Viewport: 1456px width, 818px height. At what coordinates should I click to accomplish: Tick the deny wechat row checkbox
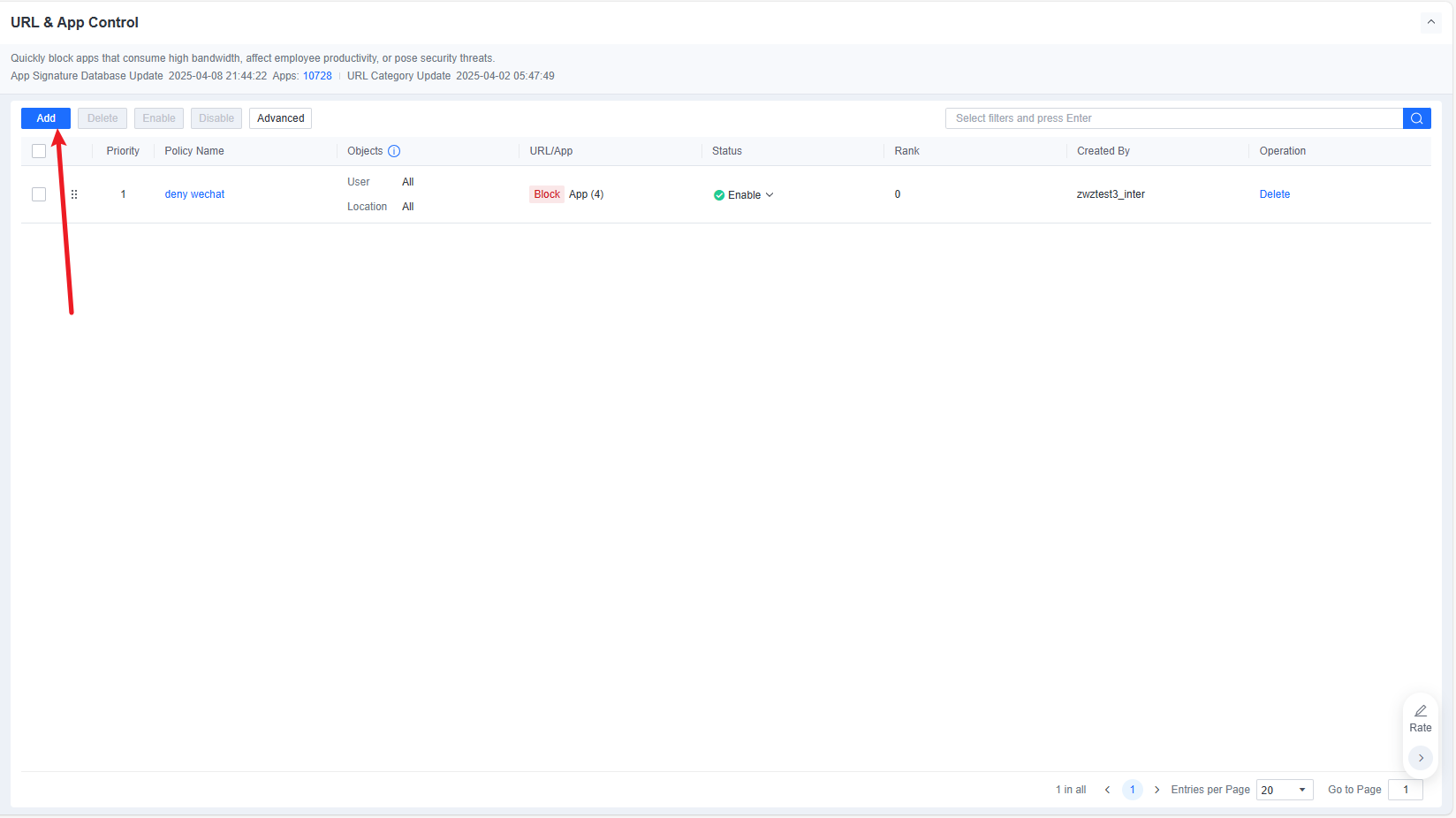click(39, 194)
